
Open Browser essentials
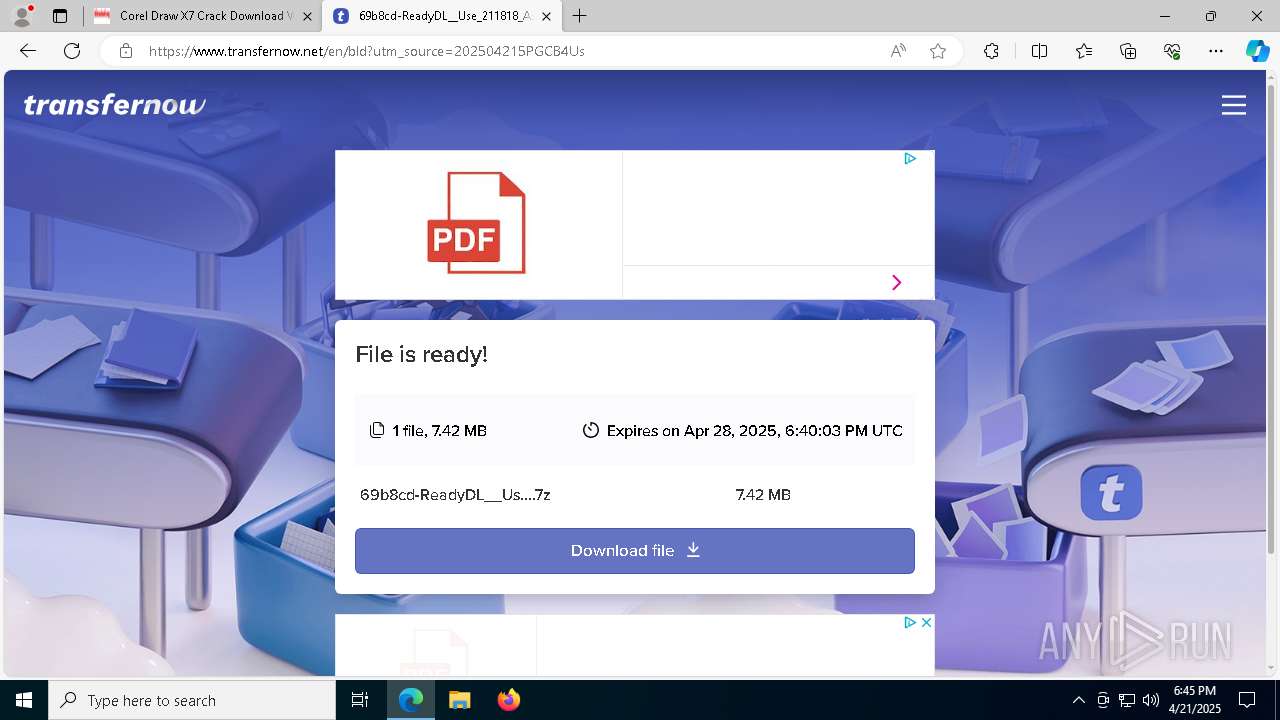pos(1172,51)
